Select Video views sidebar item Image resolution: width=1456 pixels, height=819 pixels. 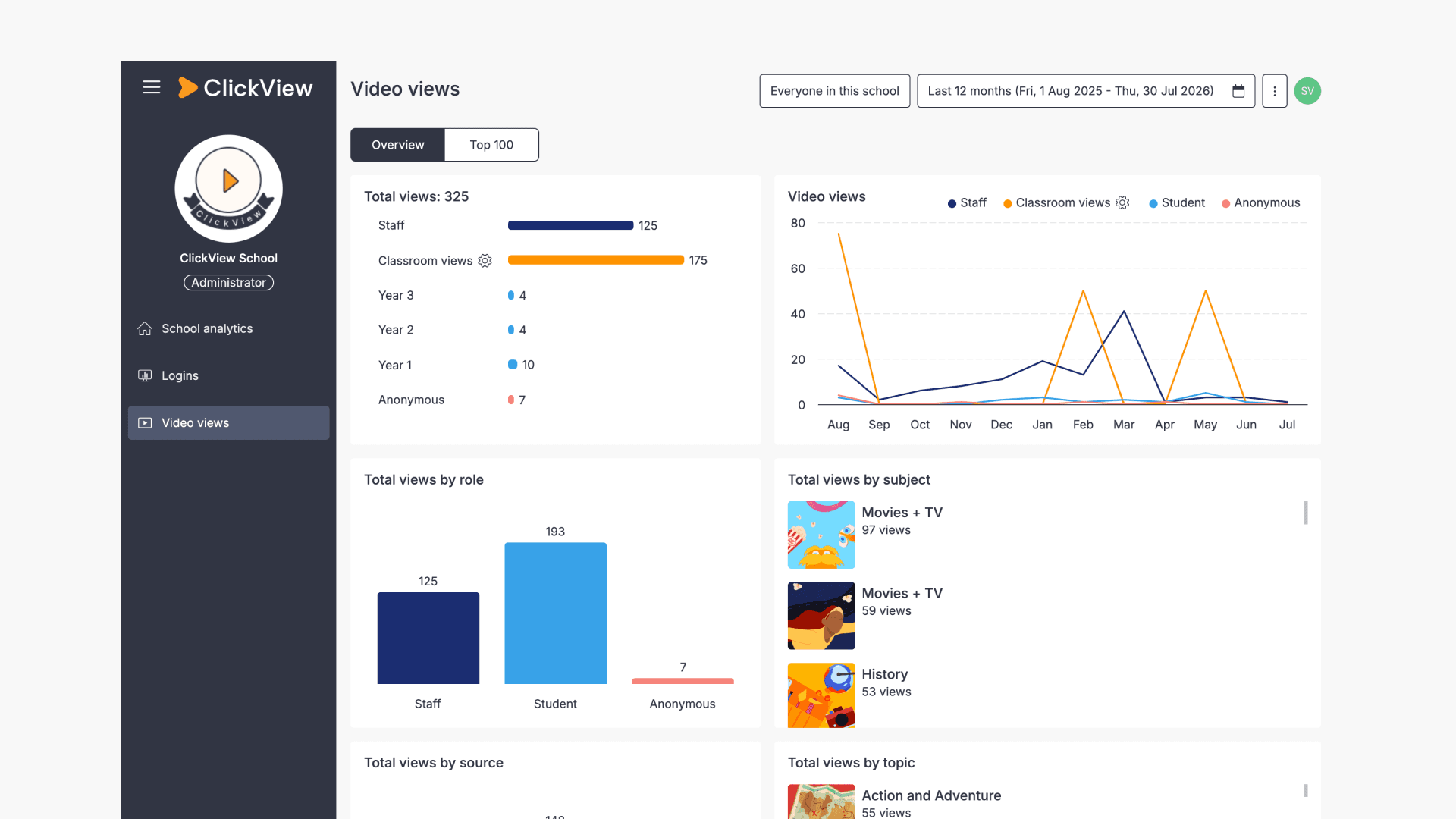click(x=228, y=422)
